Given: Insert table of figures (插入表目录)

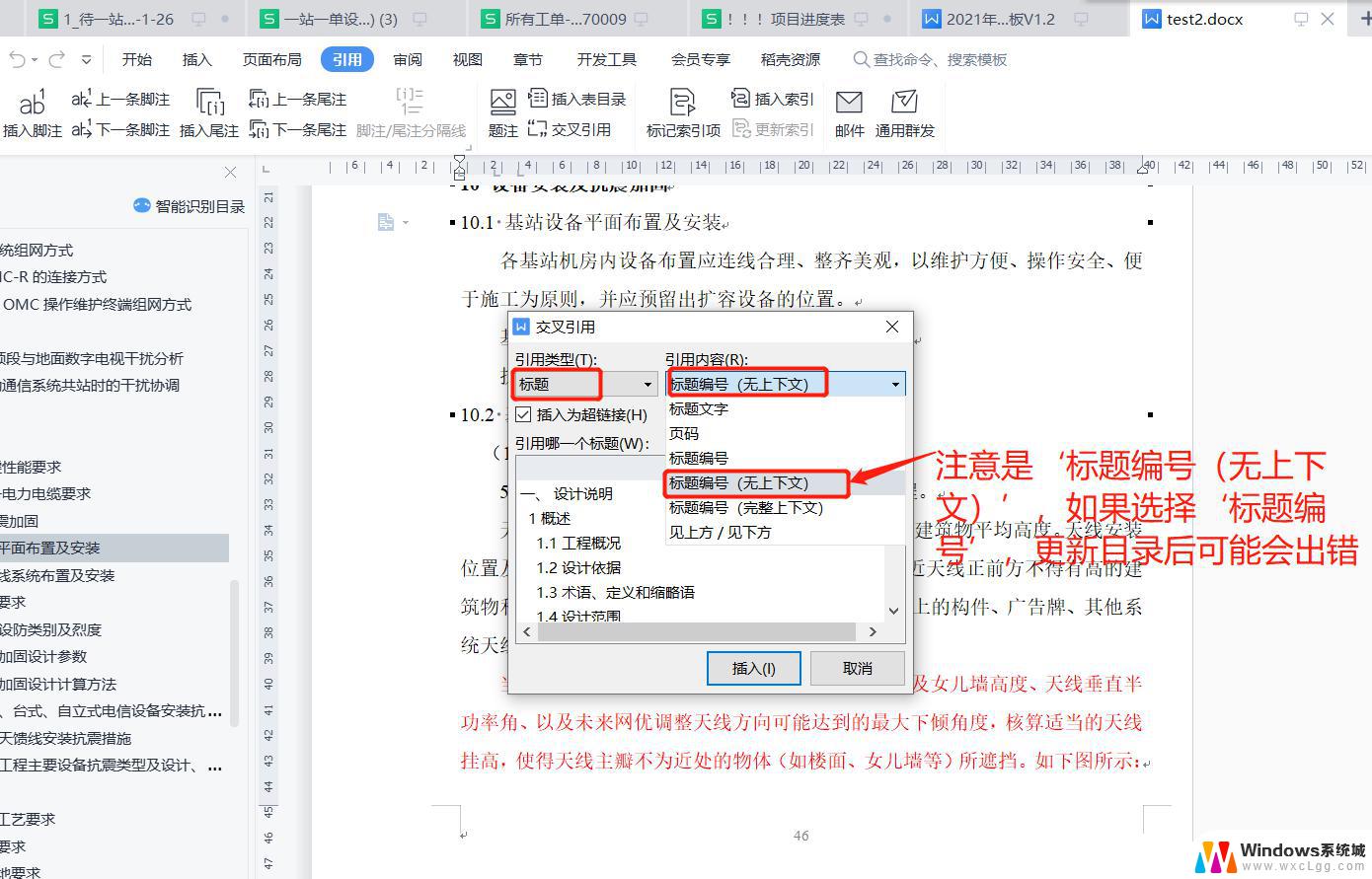Looking at the screenshot, I should click(x=577, y=99).
